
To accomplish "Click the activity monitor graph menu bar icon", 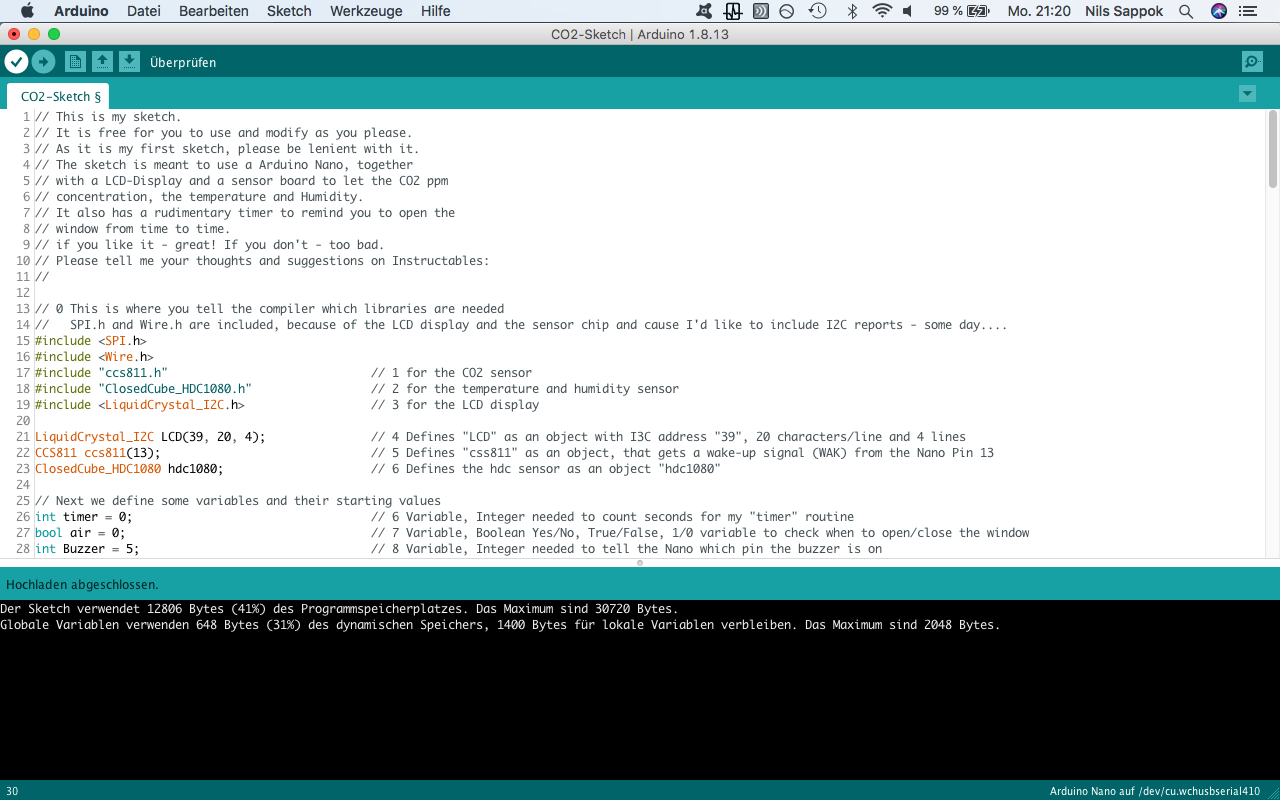I will pyautogui.click(x=733, y=11).
